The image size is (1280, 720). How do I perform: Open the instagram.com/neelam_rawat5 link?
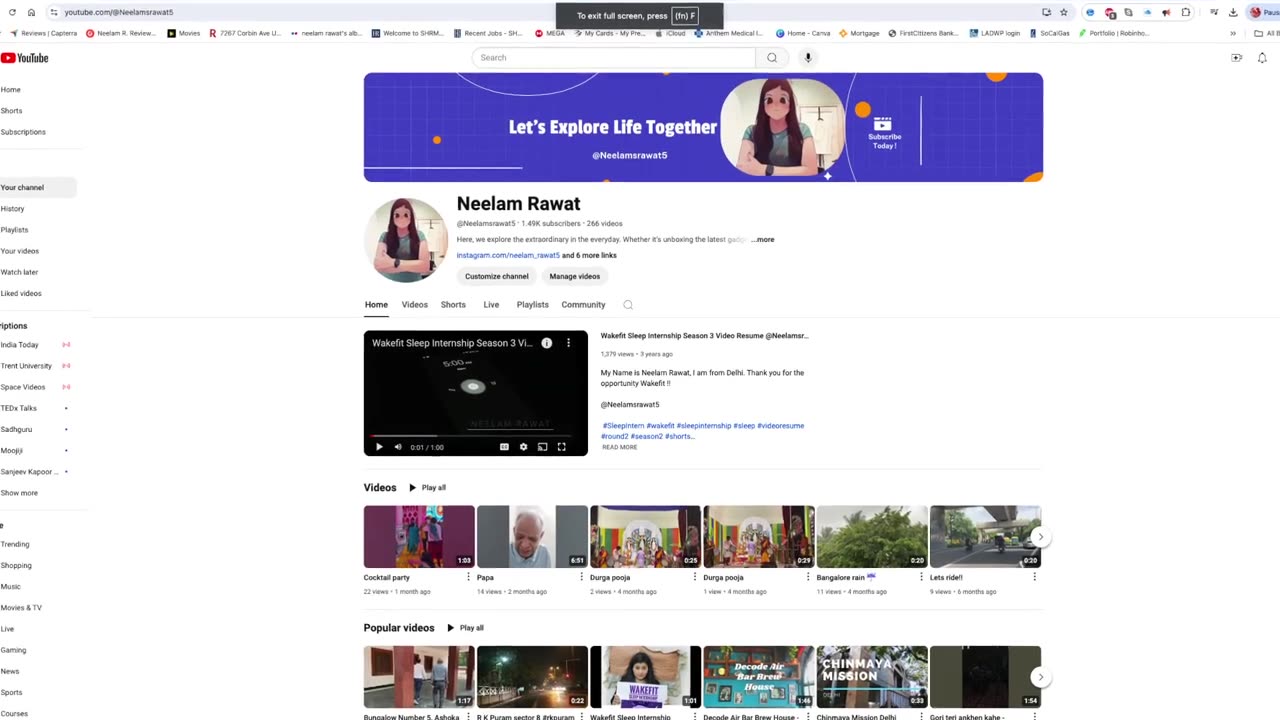pos(508,256)
